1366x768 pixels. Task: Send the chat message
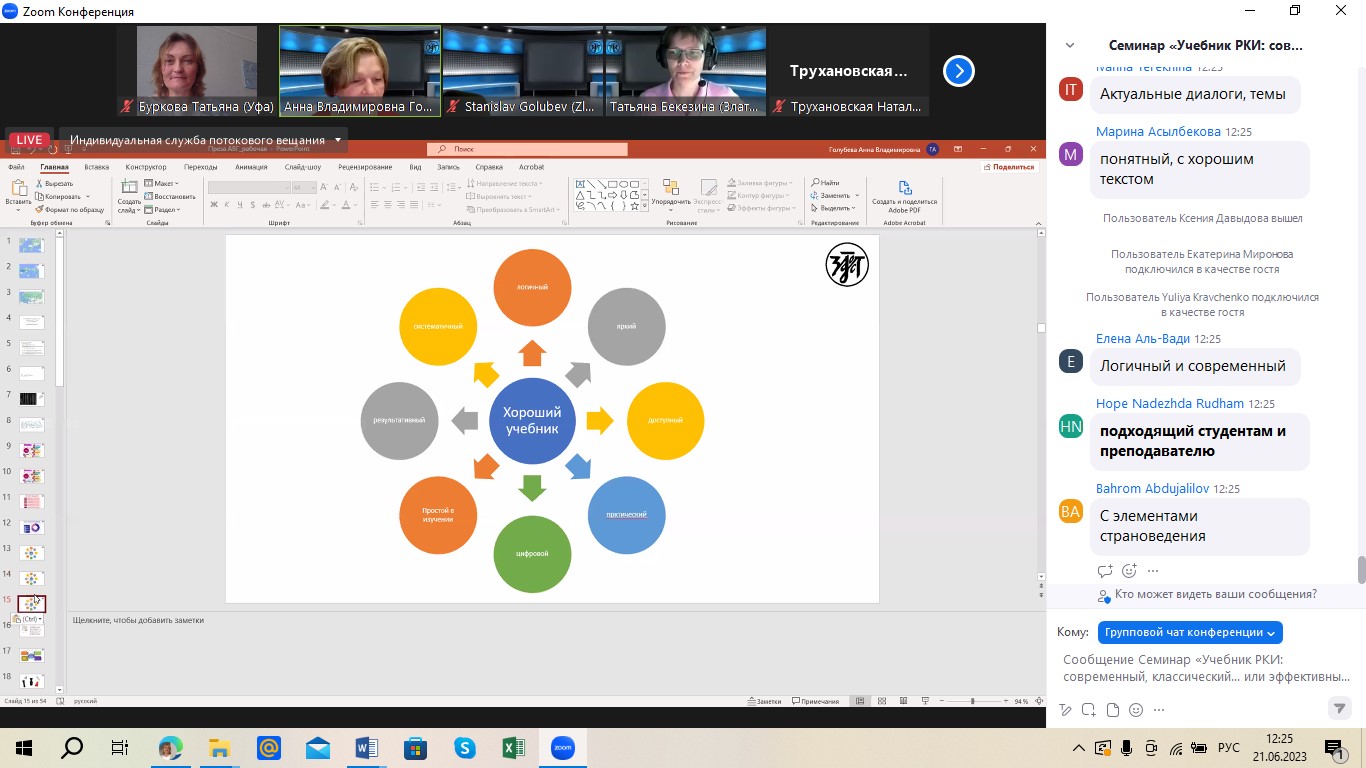(1340, 708)
